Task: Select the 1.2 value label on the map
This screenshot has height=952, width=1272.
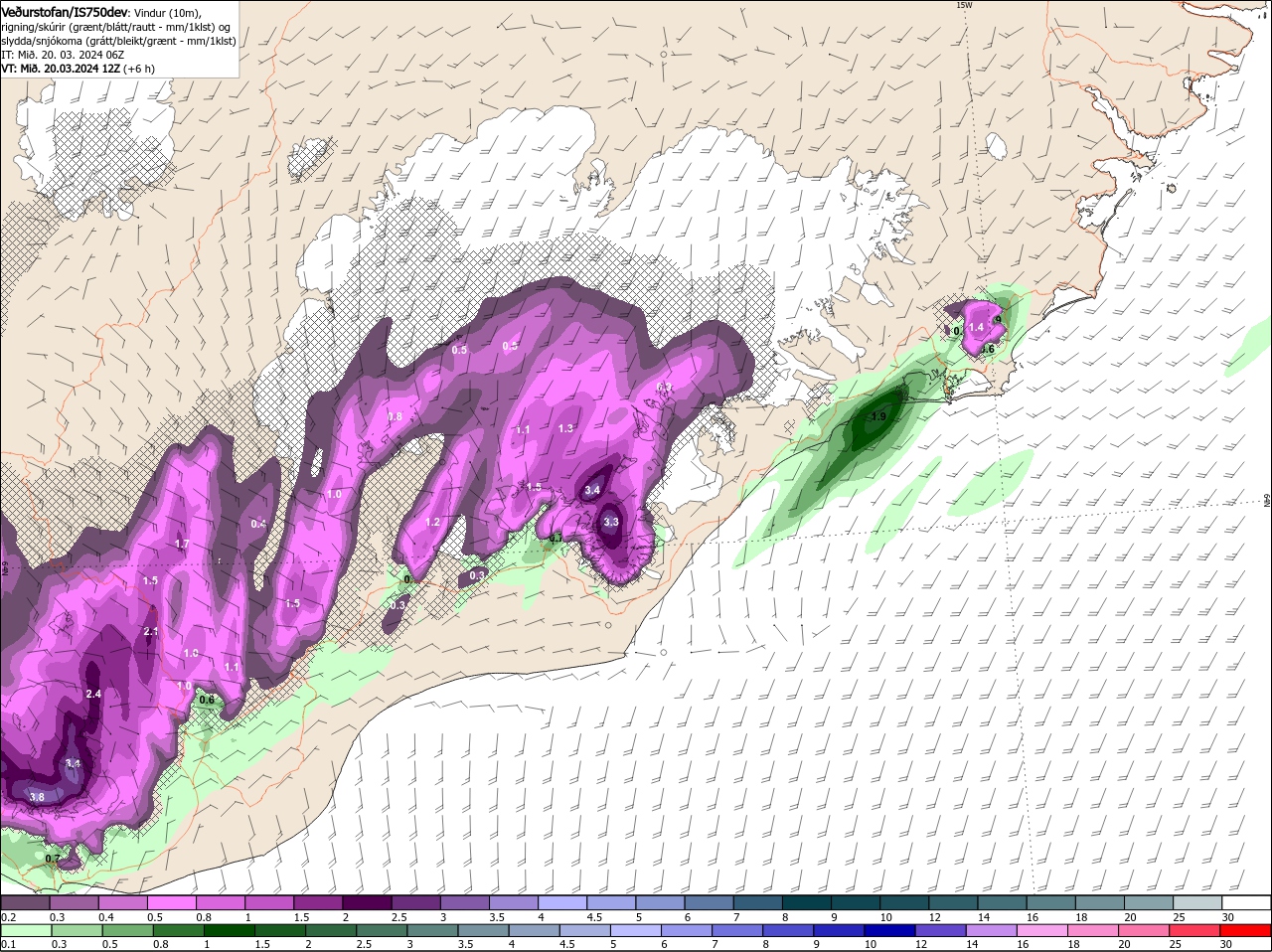Action: [432, 522]
